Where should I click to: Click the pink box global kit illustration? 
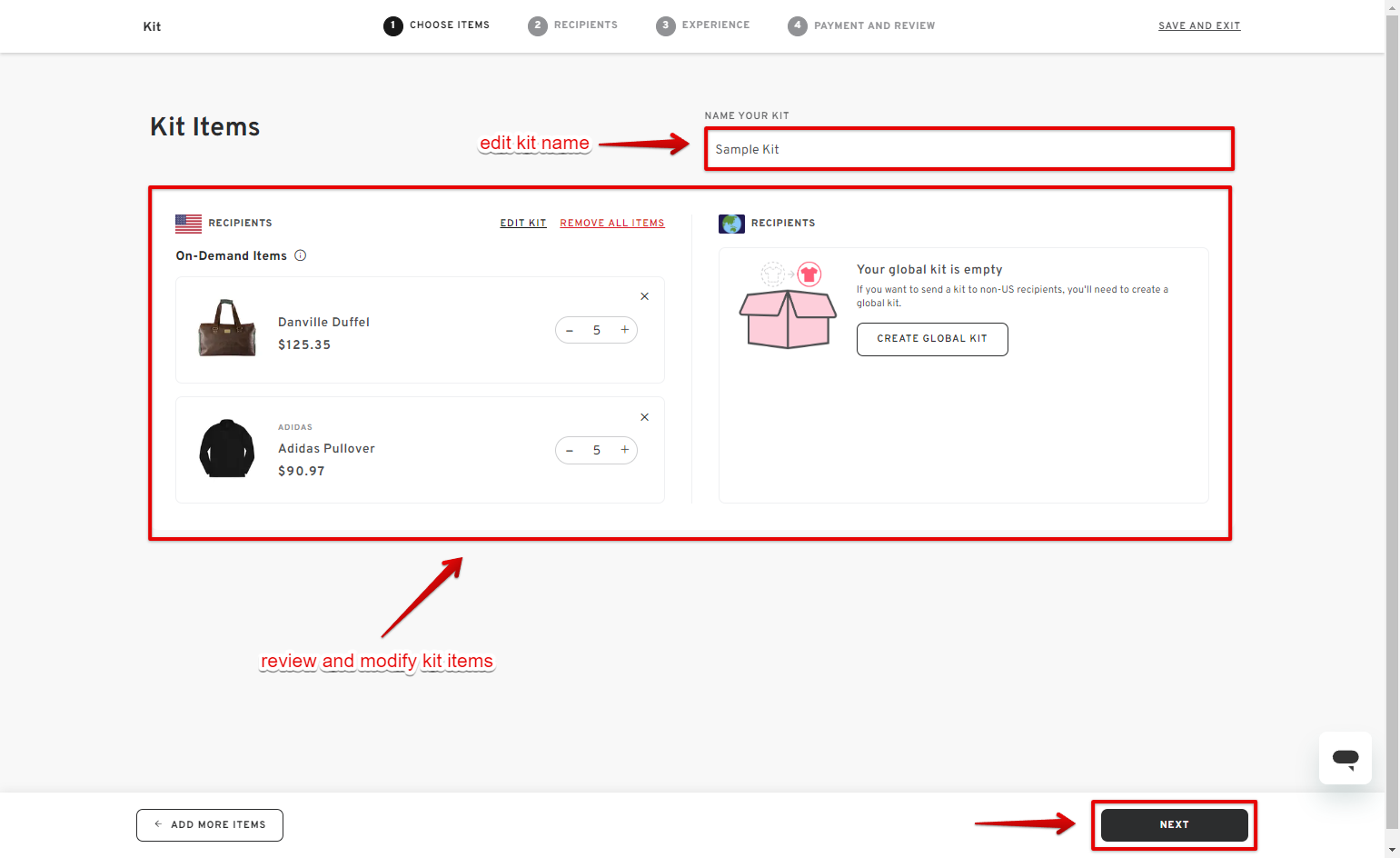click(788, 305)
